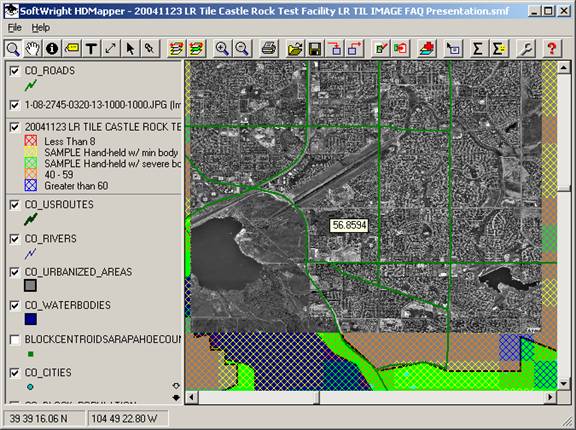The width and height of the screenshot is (576, 430).
Task: Uncheck the CO_ROADS layer checkbox
Action: tap(14, 71)
